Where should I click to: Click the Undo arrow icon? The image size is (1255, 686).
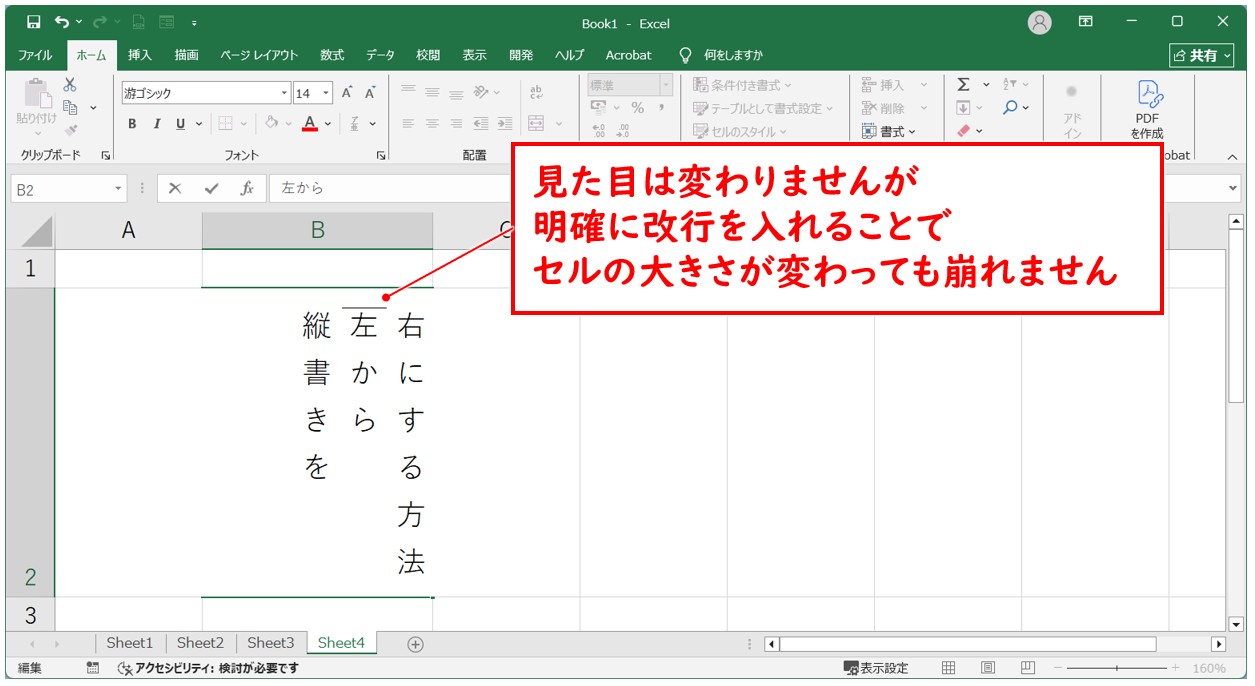coord(63,22)
